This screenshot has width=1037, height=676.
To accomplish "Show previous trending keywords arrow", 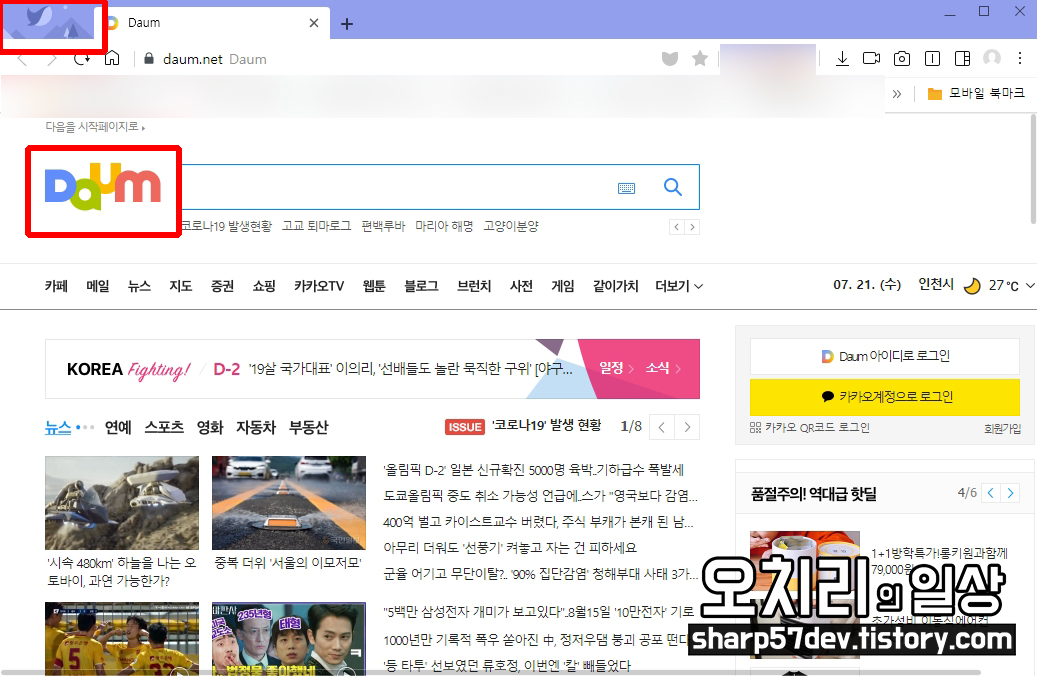I will pos(677,227).
